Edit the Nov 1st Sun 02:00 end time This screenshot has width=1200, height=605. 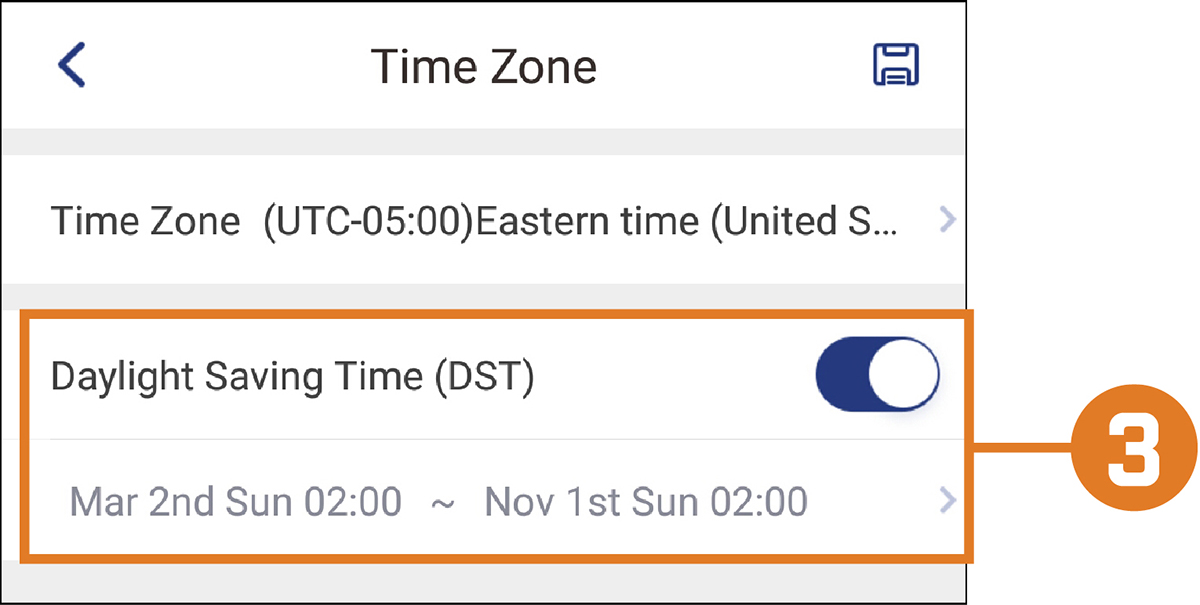[646, 501]
